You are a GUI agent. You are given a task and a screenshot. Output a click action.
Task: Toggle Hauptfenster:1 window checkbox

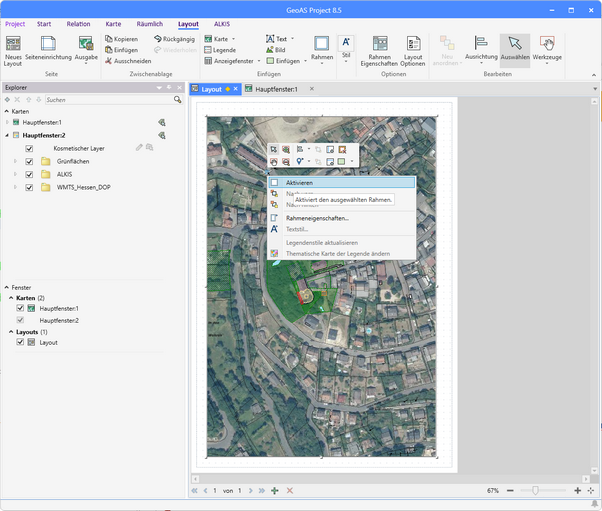(20, 308)
